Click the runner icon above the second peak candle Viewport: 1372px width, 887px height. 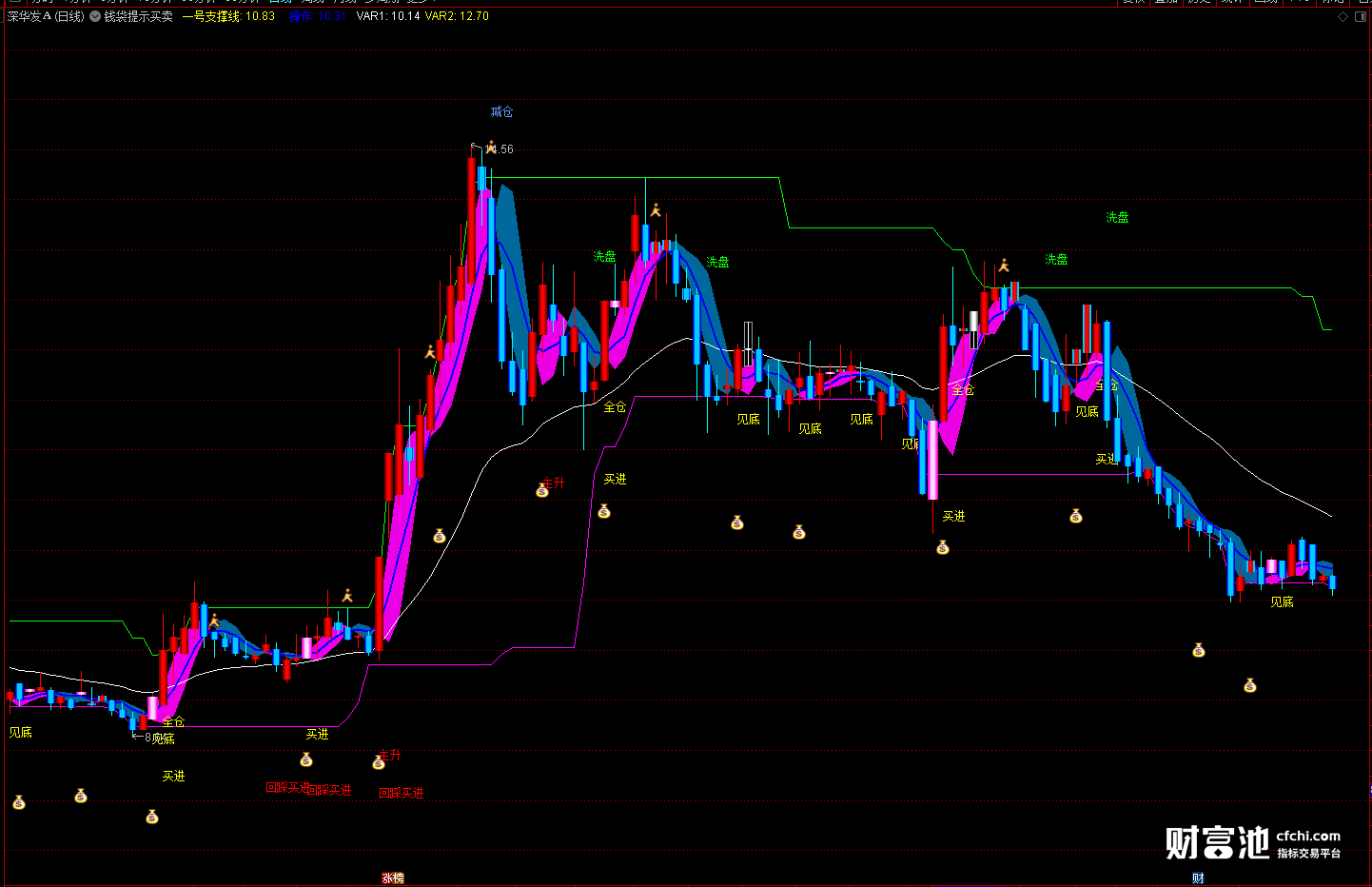coord(655,210)
